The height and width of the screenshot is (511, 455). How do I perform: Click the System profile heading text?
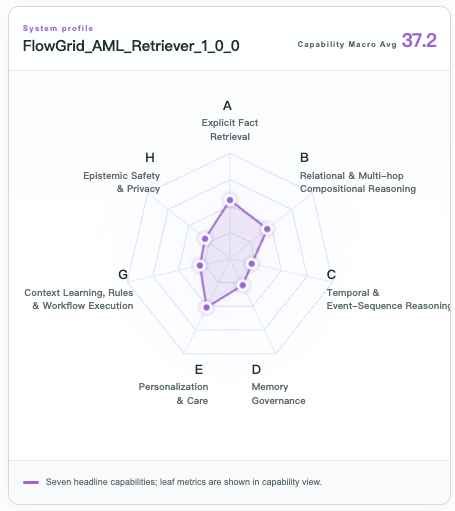[x=58, y=28]
